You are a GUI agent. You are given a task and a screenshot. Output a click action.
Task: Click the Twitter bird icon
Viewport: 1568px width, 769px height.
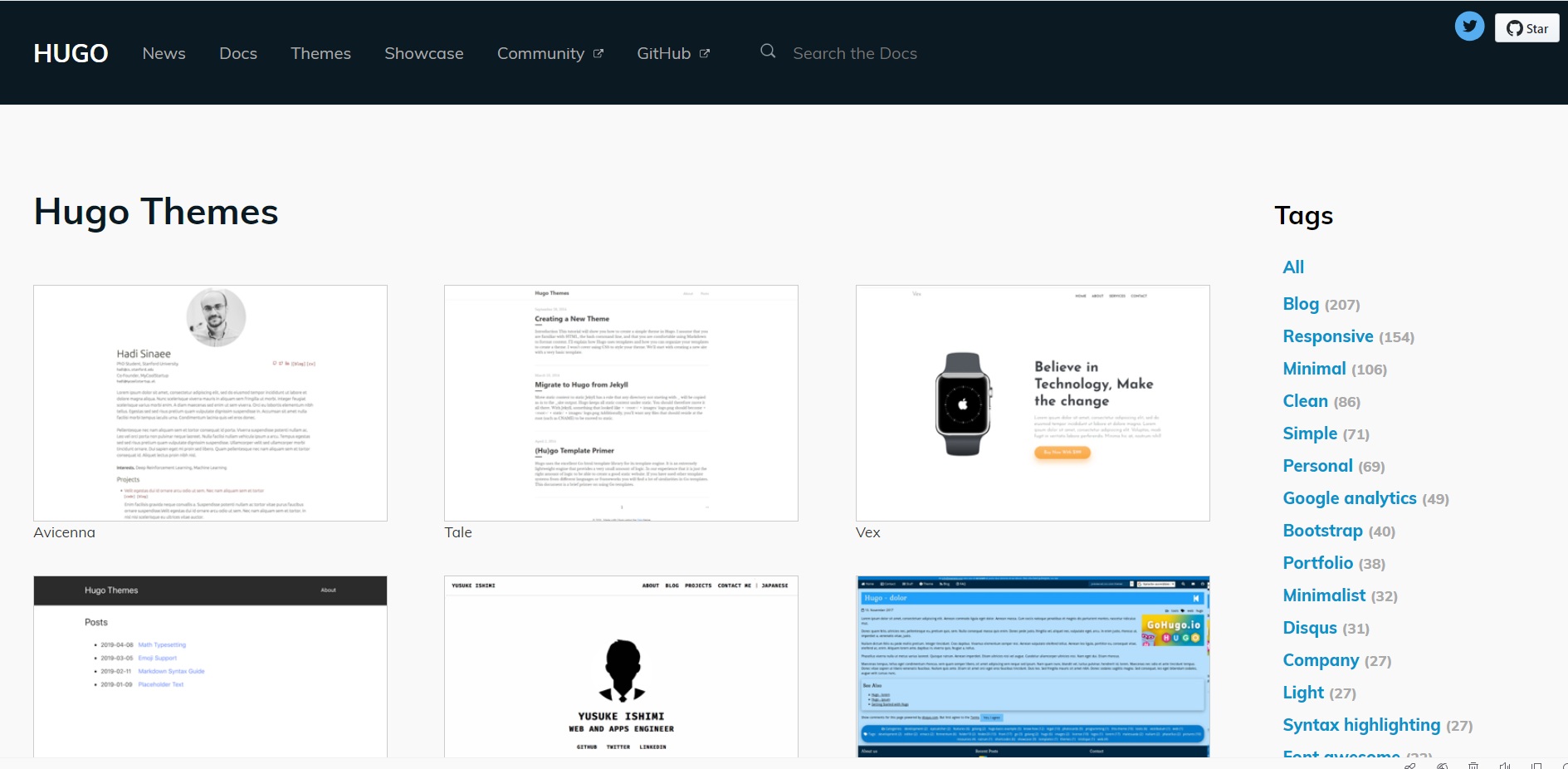coord(1468,27)
